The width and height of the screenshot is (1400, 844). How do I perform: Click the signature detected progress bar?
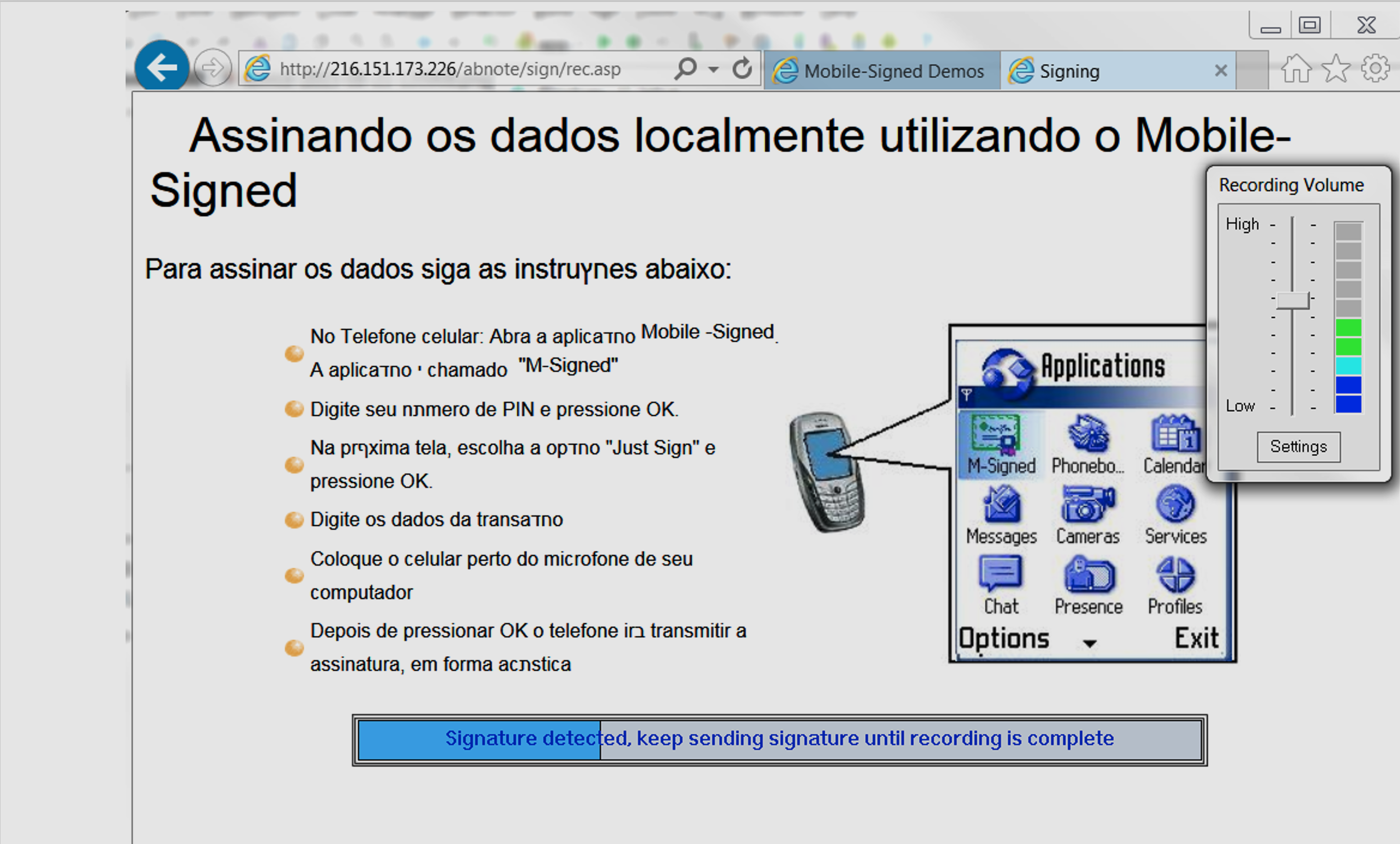pyautogui.click(x=780, y=740)
